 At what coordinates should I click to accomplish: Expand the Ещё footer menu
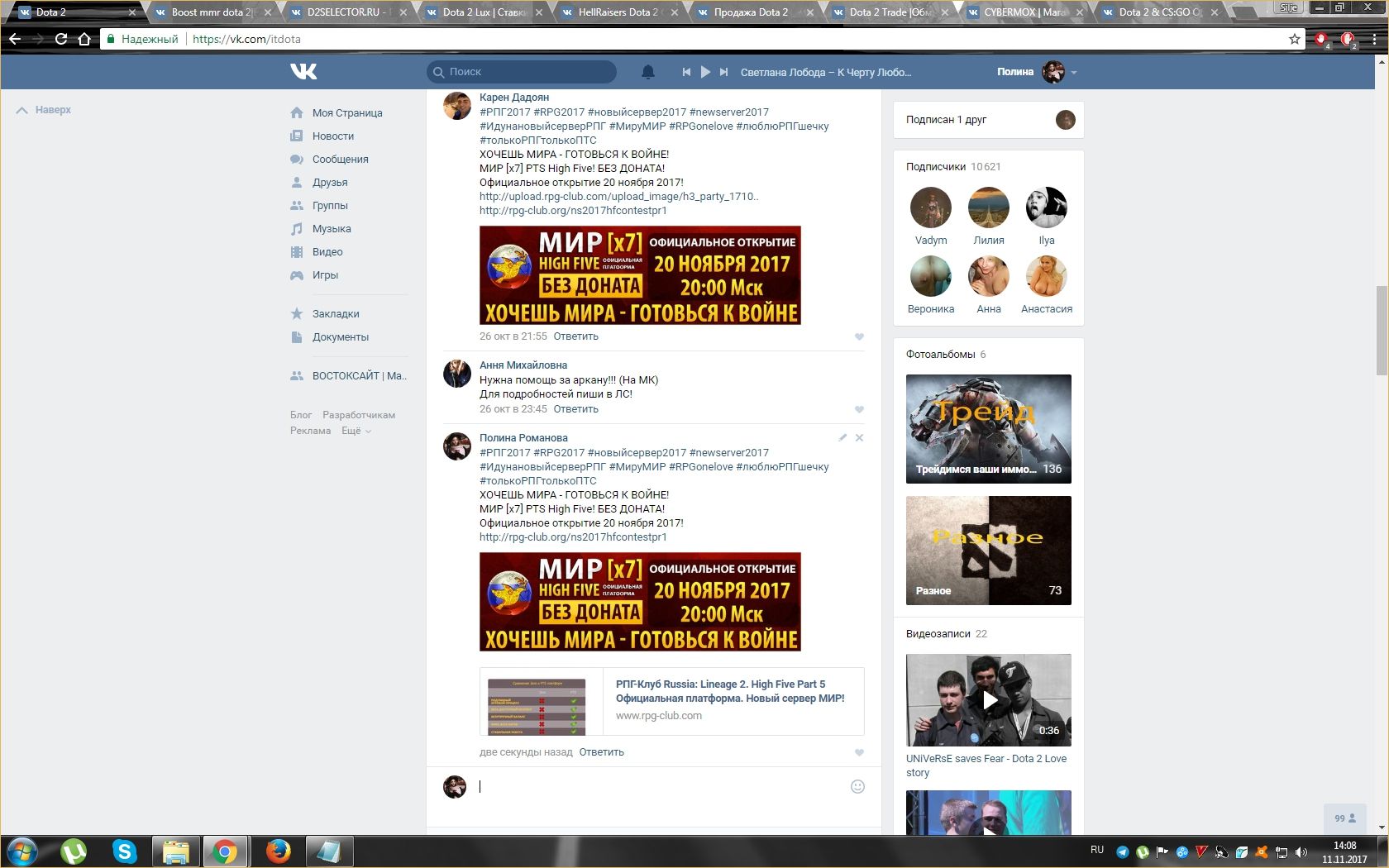coord(356,431)
